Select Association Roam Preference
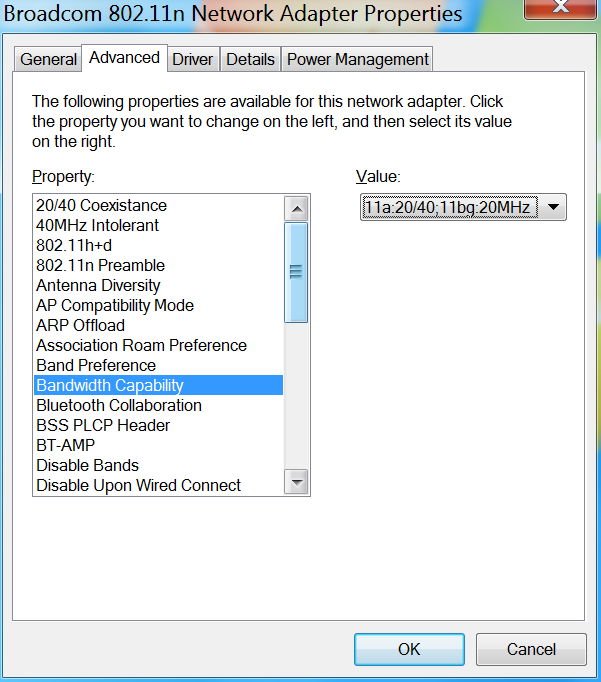The image size is (601, 682). point(158,345)
